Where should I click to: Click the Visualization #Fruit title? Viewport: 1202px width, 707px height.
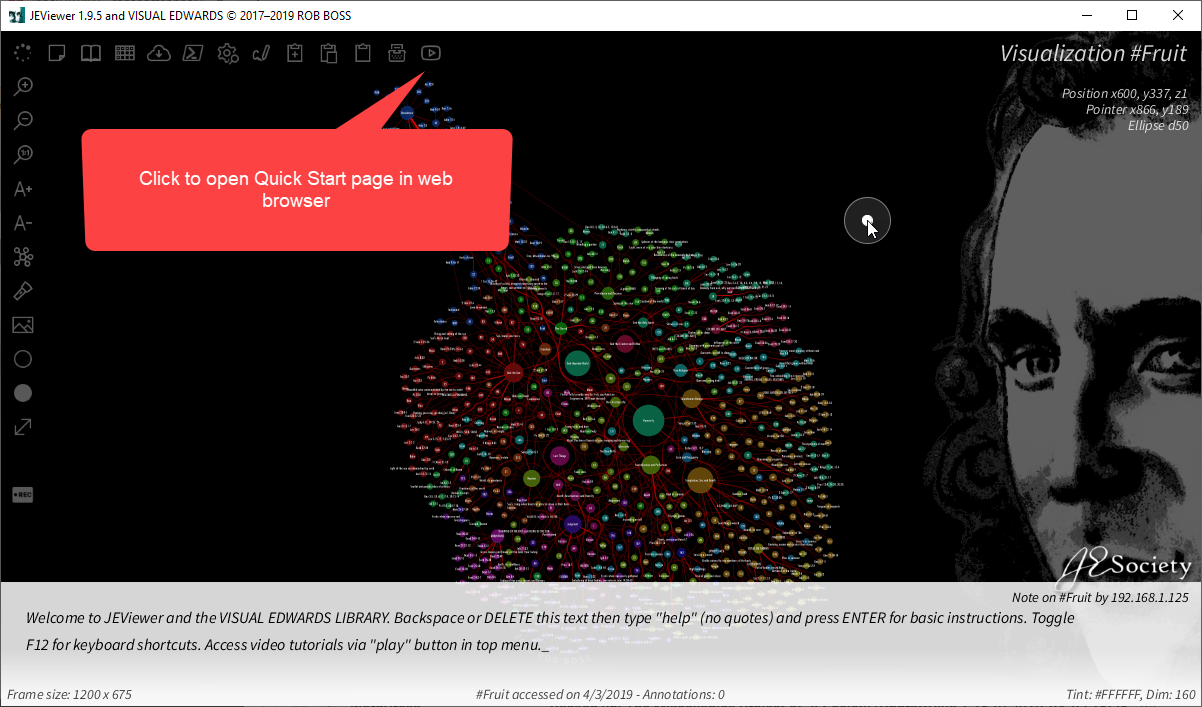click(x=1093, y=54)
